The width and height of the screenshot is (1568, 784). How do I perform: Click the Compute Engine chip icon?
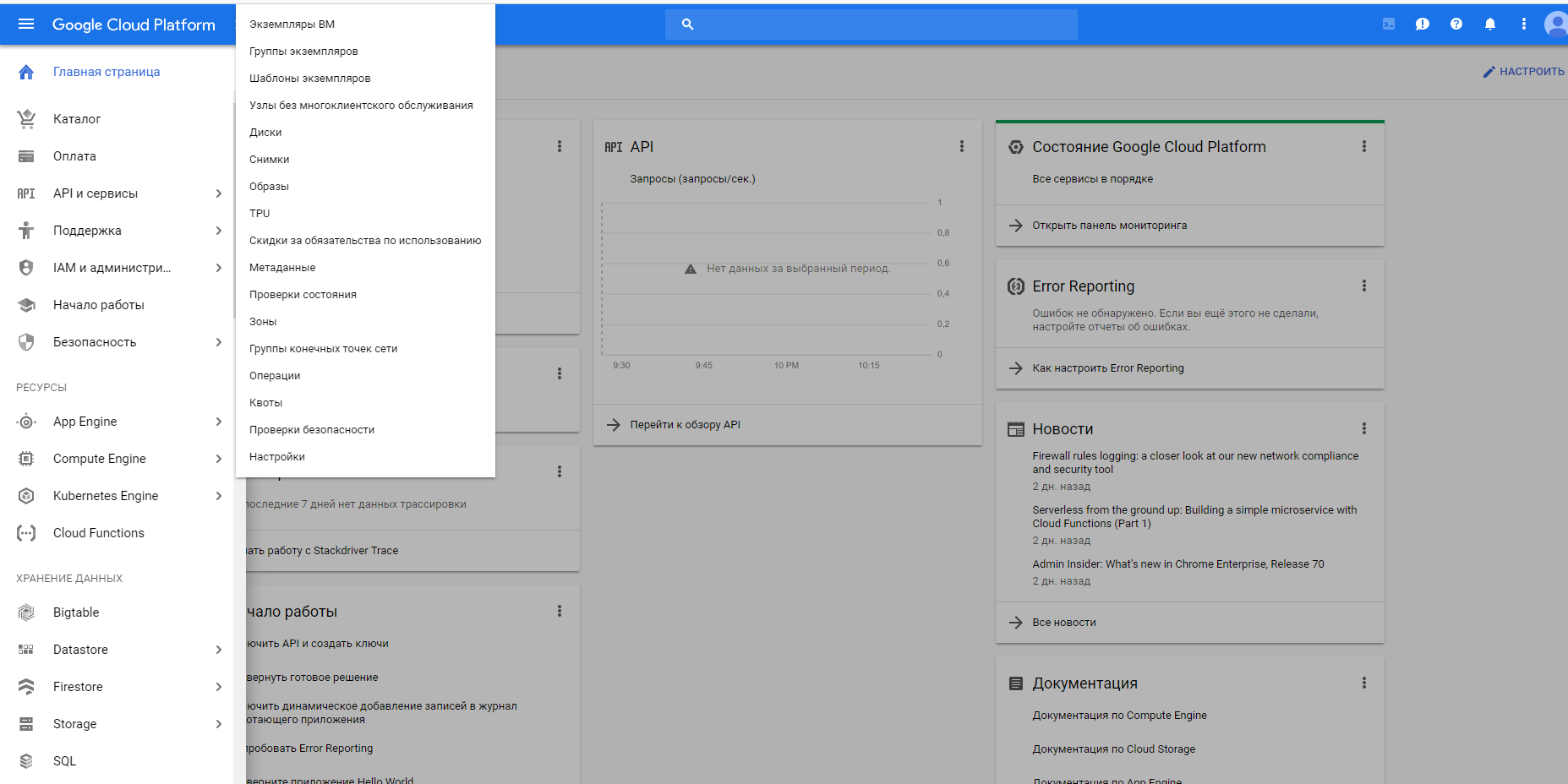pos(26,459)
